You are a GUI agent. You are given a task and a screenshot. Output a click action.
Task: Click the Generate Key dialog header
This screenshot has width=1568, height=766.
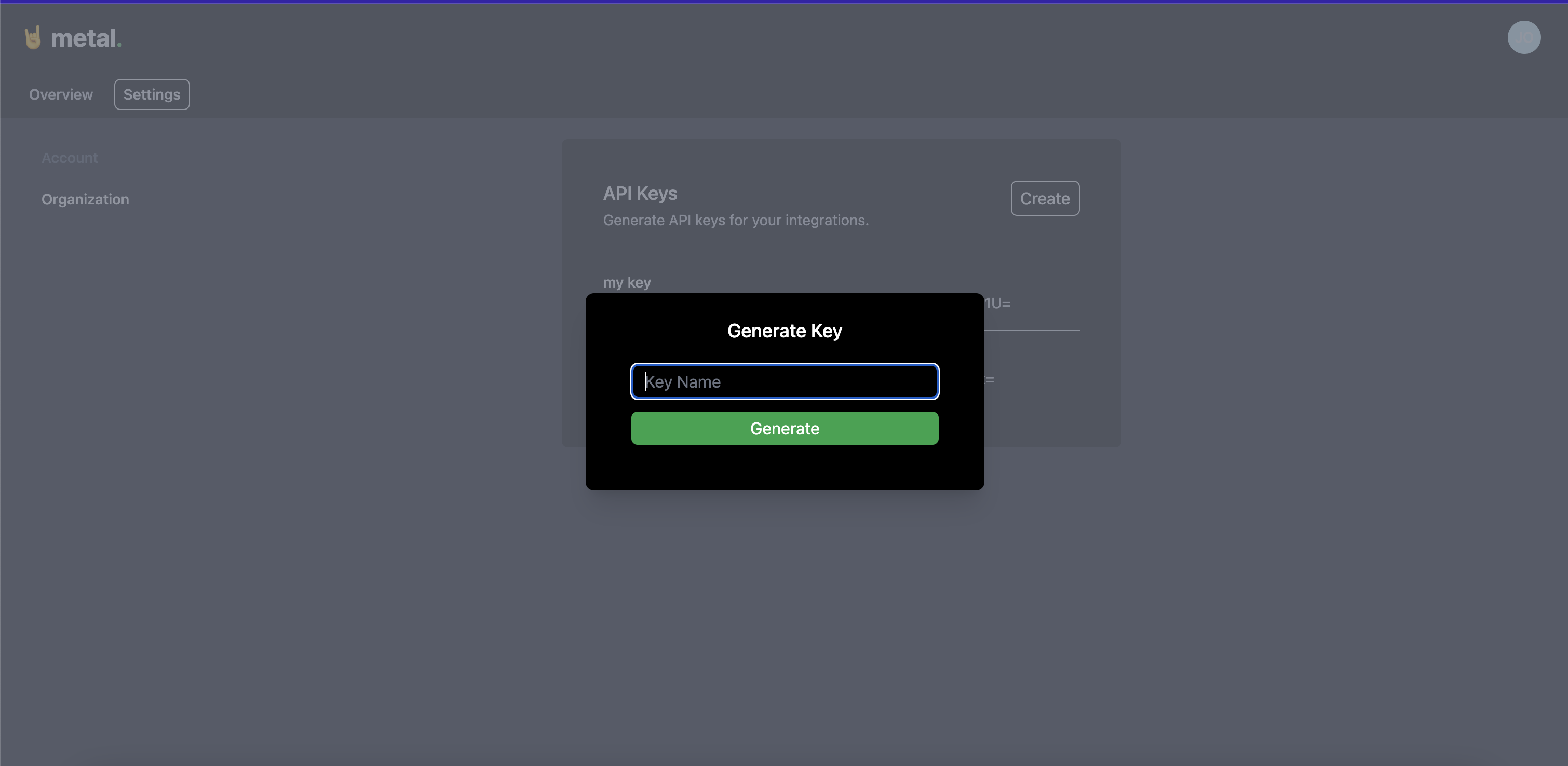(x=784, y=331)
